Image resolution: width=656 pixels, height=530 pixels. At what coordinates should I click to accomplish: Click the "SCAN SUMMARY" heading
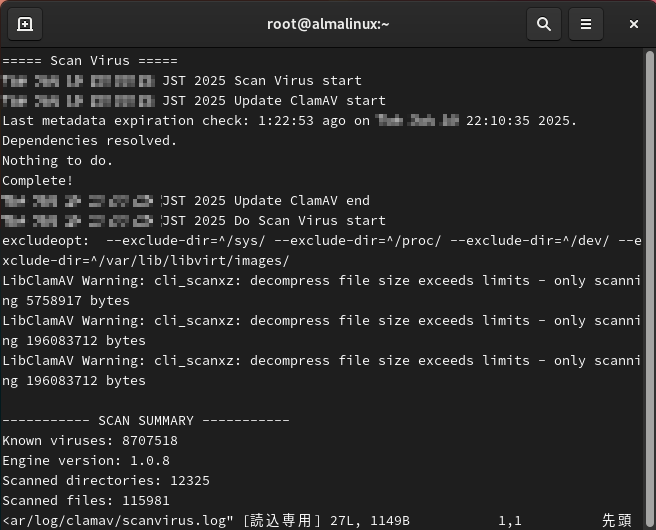(146, 421)
